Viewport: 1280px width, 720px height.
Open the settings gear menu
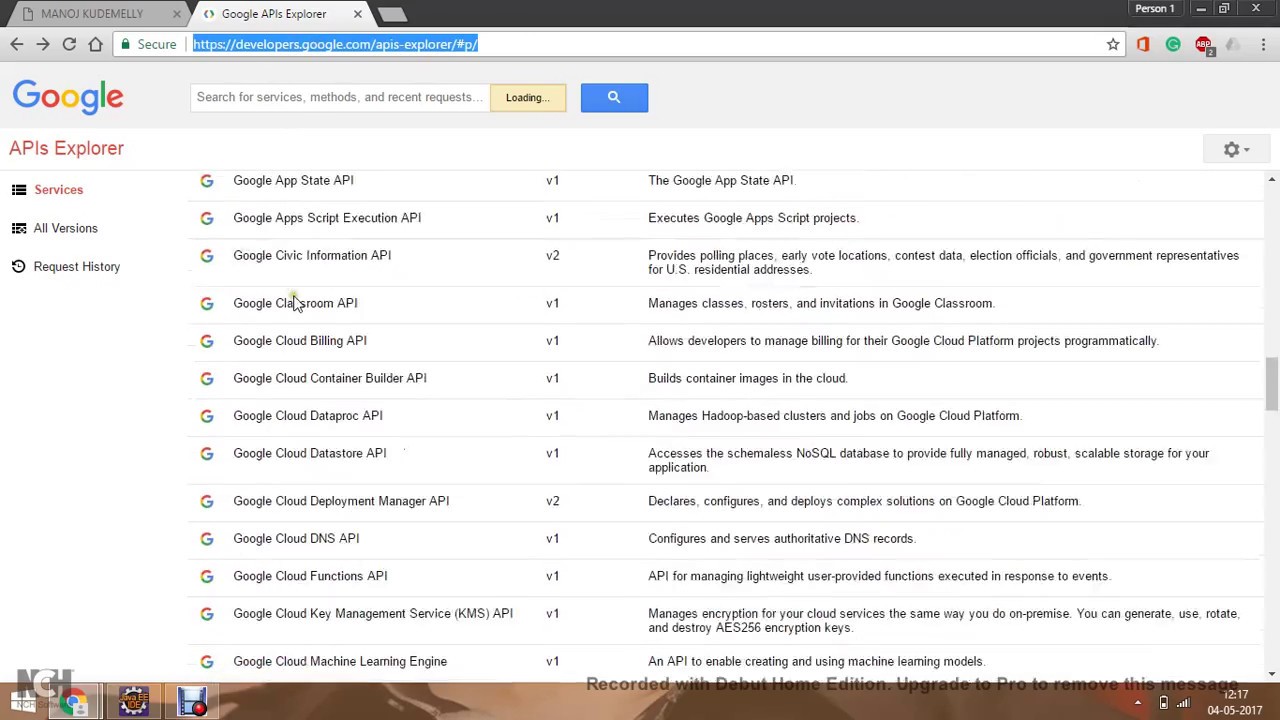(1236, 149)
